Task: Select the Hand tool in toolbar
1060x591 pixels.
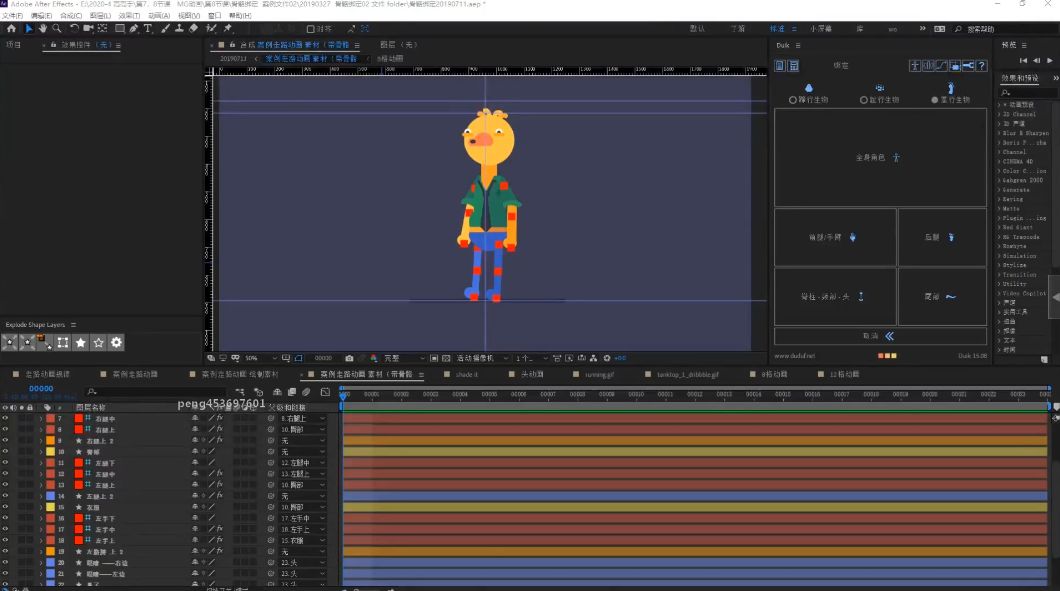Action: 42,29
